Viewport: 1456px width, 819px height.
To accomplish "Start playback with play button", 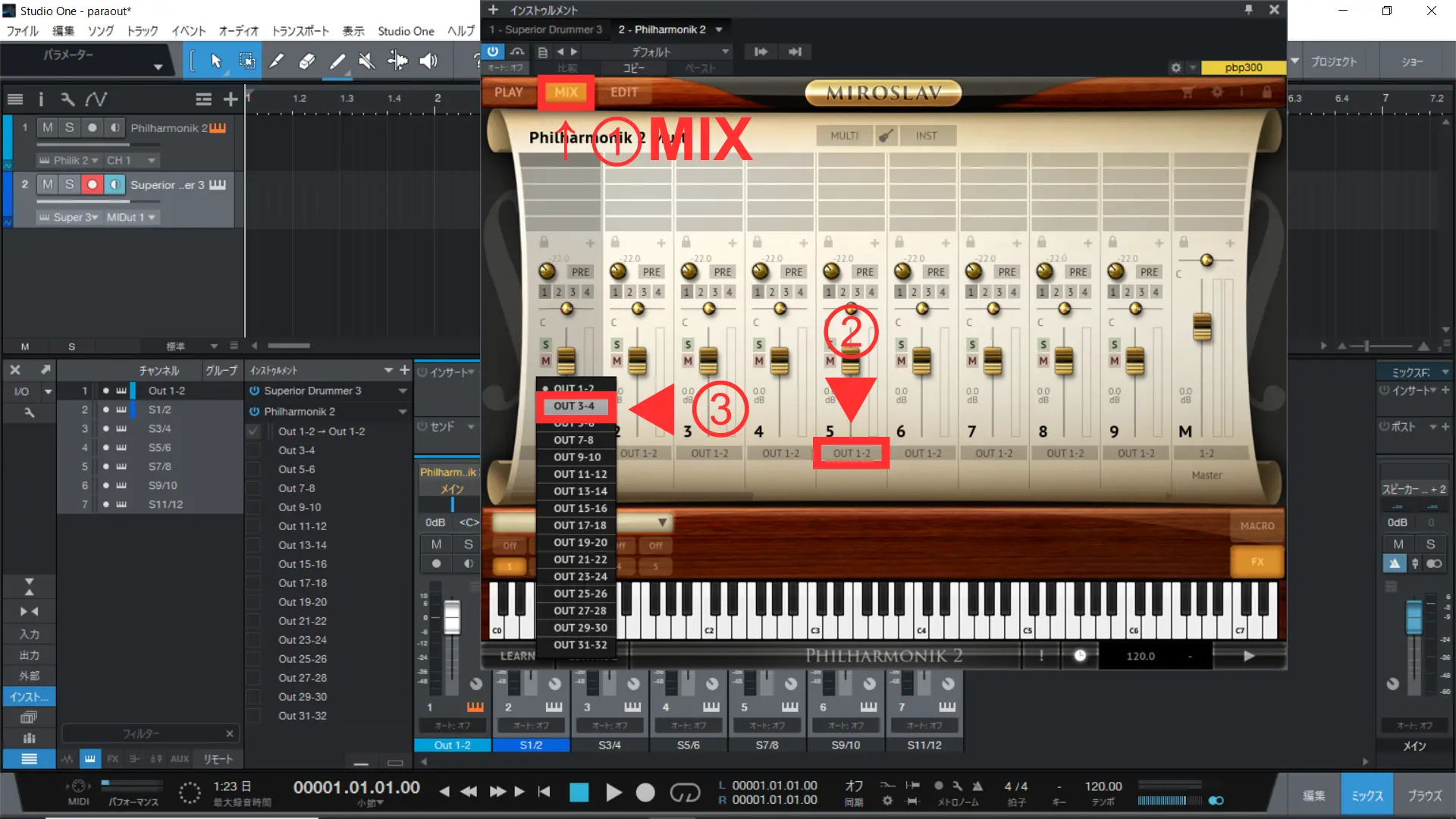I will coord(613,792).
